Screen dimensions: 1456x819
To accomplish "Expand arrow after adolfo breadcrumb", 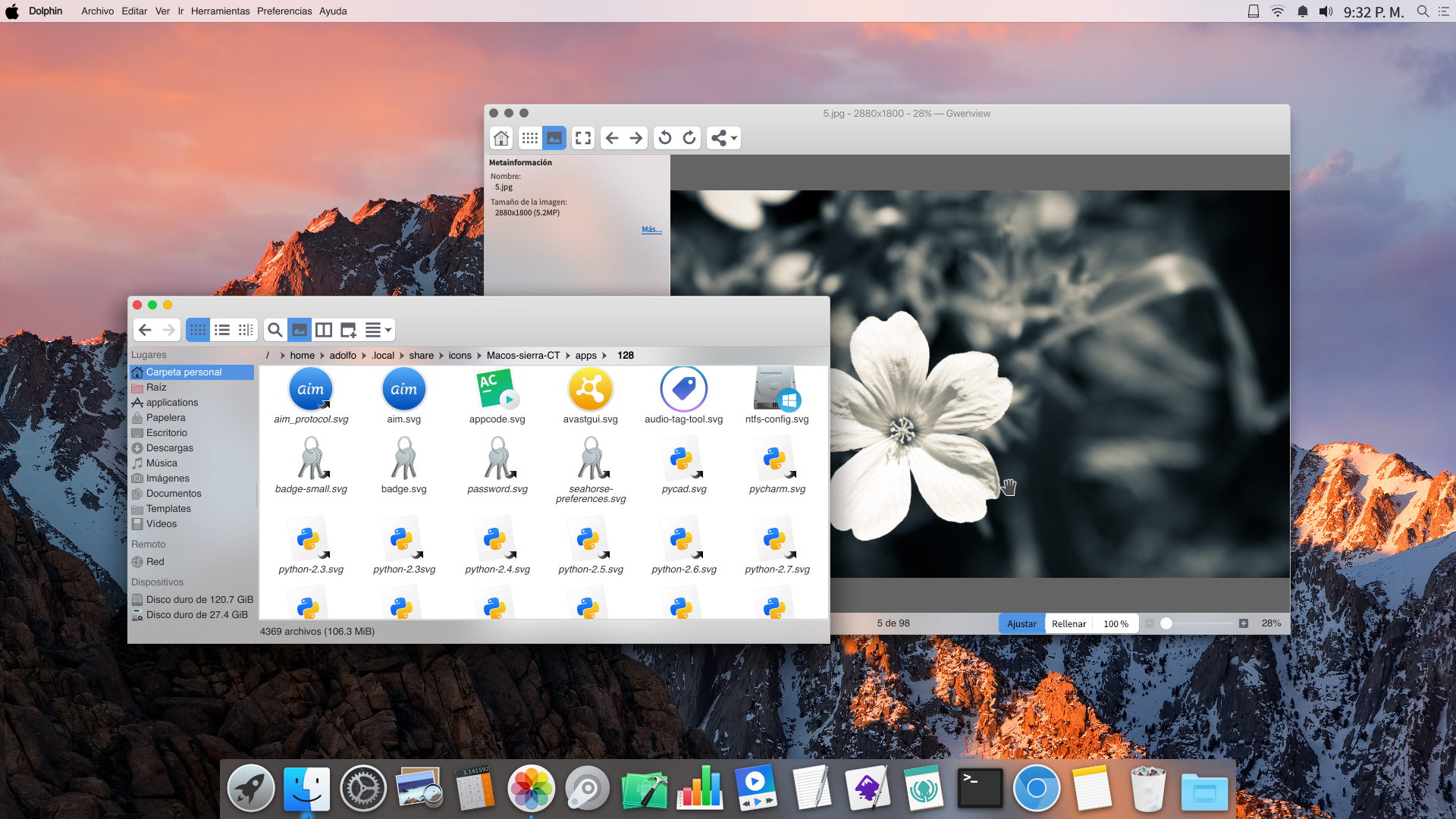I will pos(364,356).
